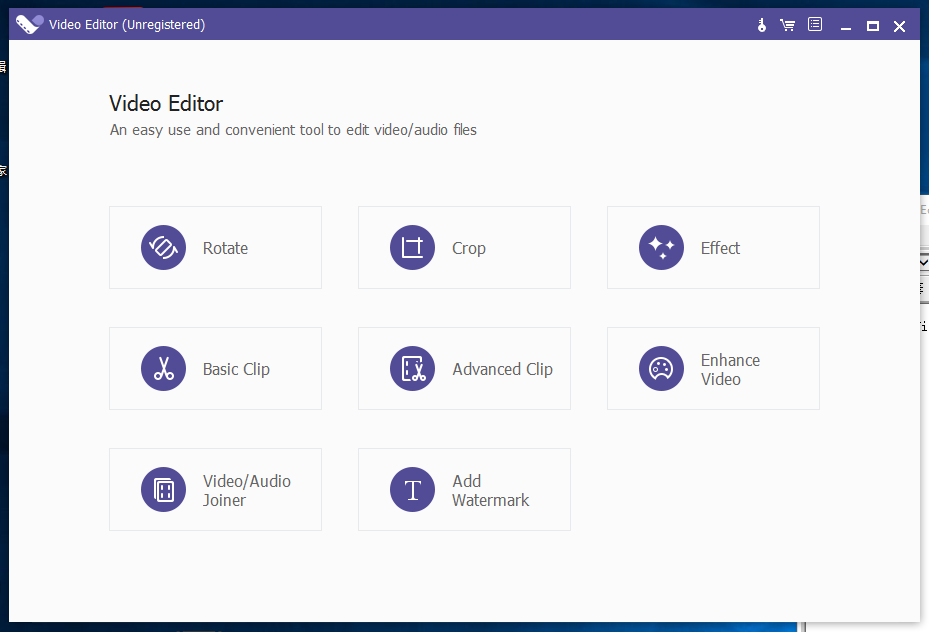Click the Enhance Video palette icon

661,368
